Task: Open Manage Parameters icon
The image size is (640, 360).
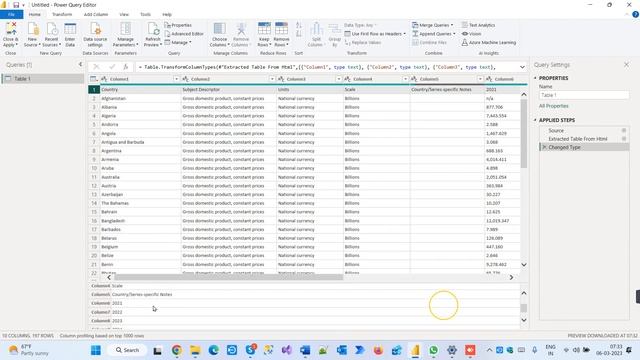Action: [x=125, y=29]
